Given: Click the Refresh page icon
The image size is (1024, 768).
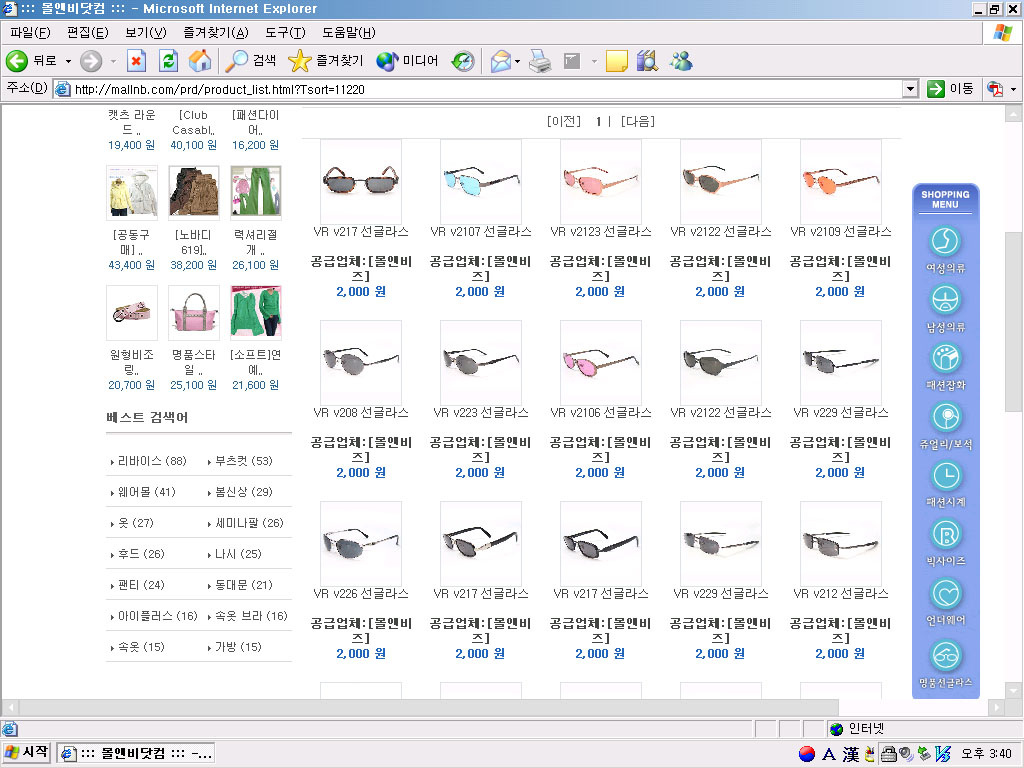Looking at the screenshot, I should 168,61.
